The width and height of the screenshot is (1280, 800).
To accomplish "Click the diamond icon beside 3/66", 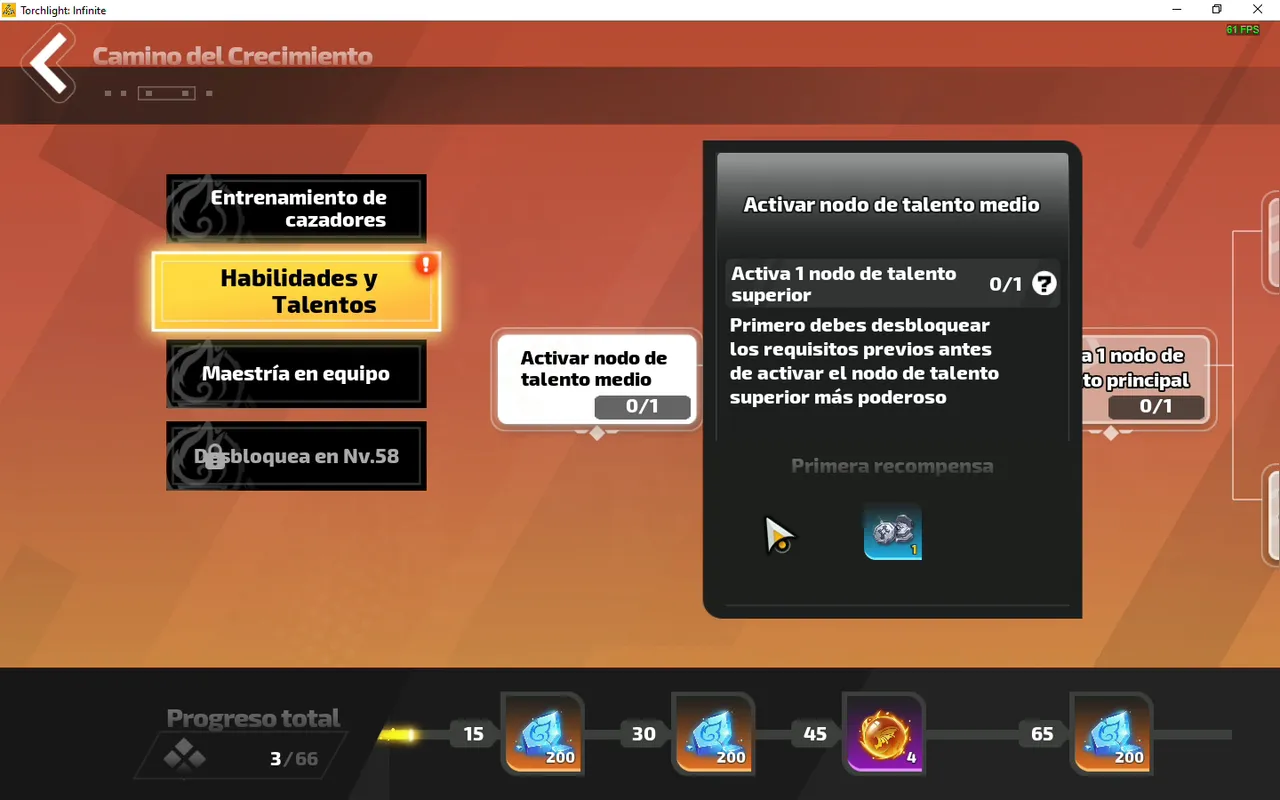I will click(x=185, y=757).
